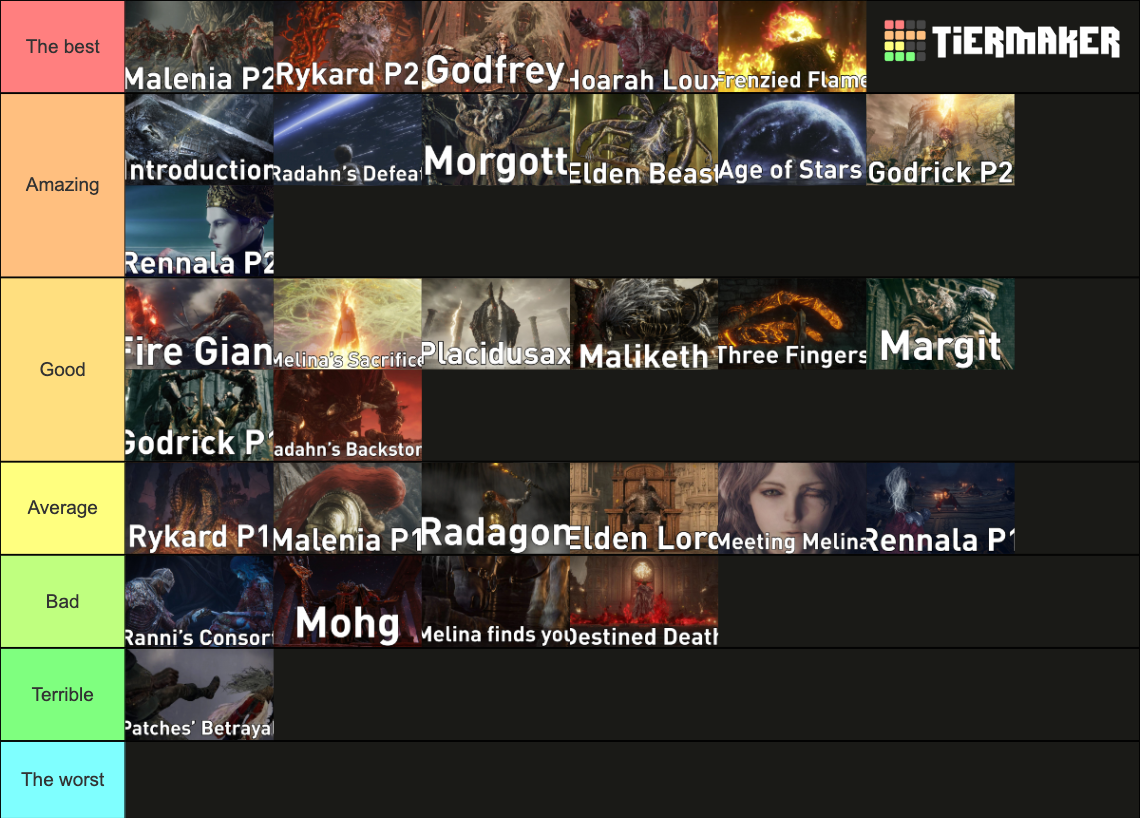The height and width of the screenshot is (818, 1140).
Task: Select the orange Amazing tier label
Action: (x=63, y=185)
